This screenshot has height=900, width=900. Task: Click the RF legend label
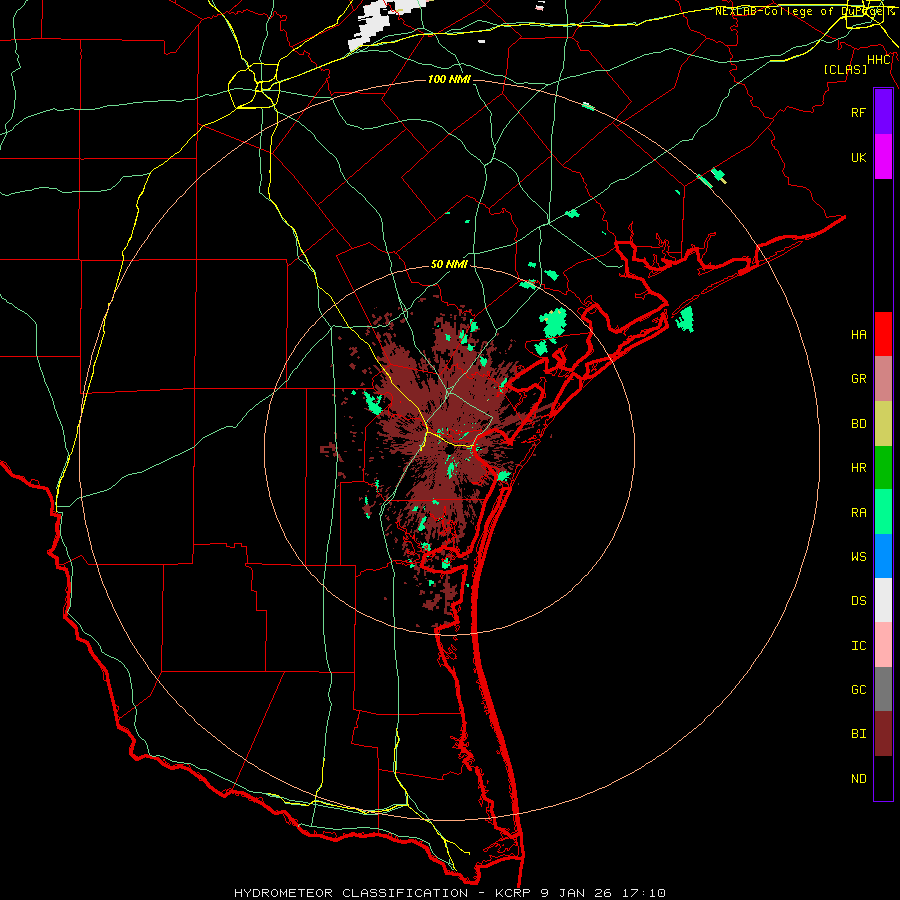tap(859, 112)
